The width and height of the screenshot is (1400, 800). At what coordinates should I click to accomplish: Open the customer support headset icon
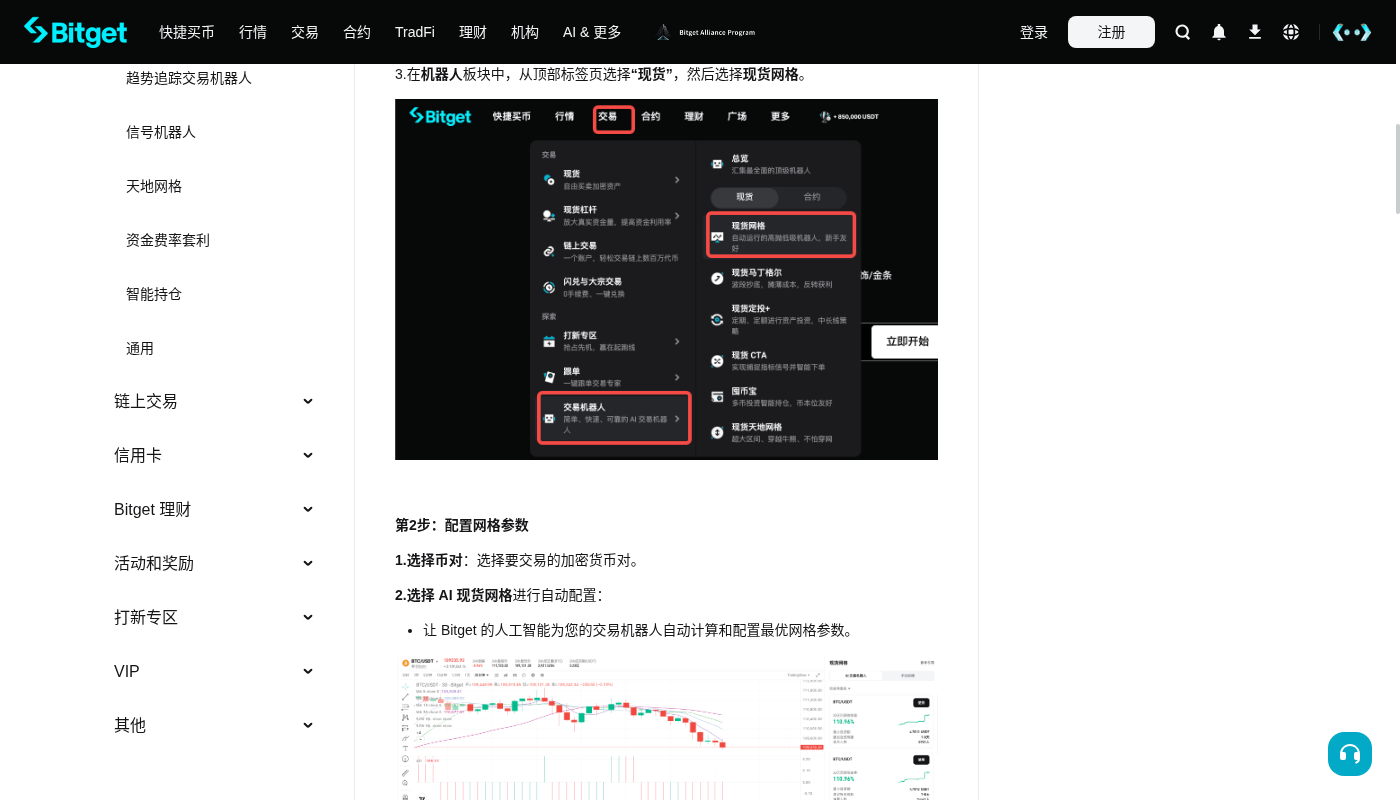pyautogui.click(x=1350, y=754)
